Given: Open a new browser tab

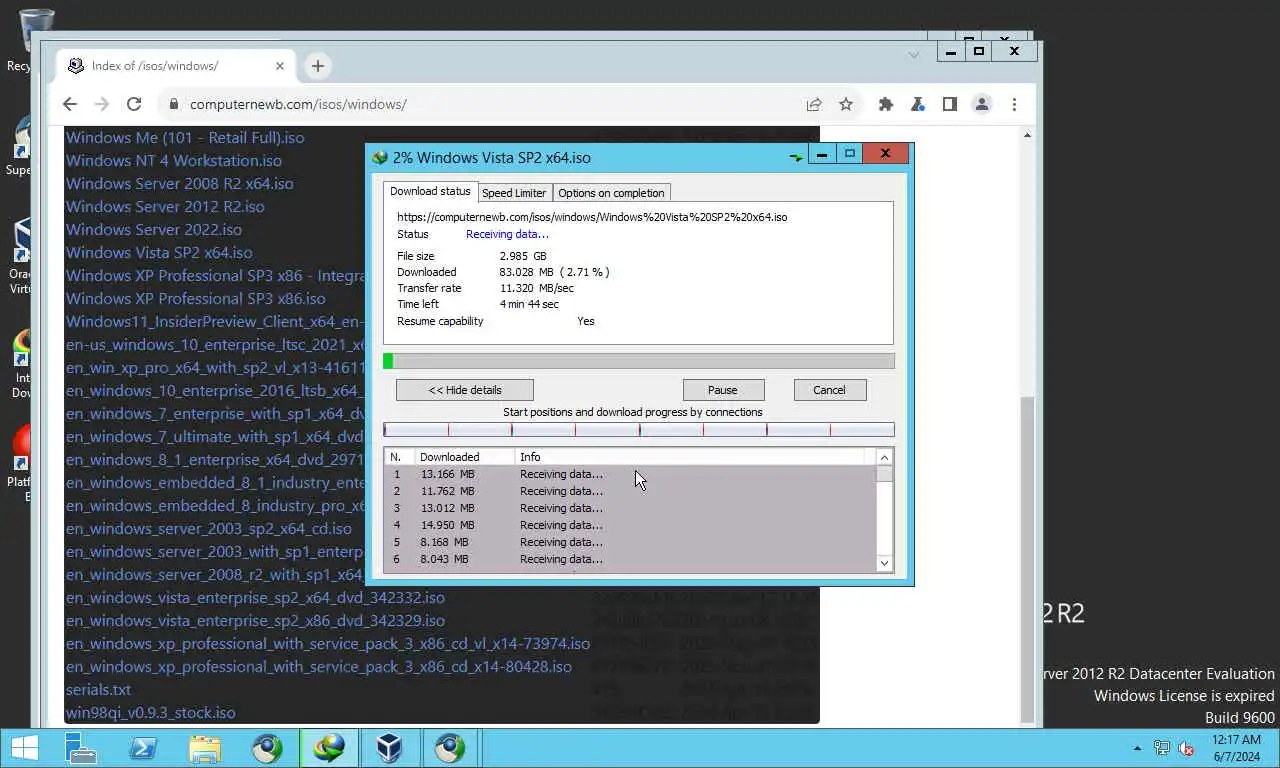Looking at the screenshot, I should tap(318, 66).
